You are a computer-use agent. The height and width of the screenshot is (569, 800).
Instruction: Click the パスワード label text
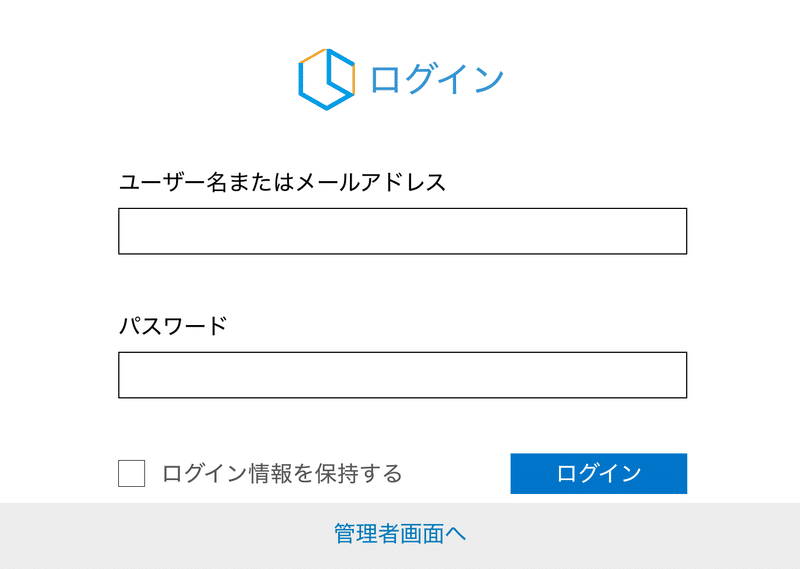(173, 326)
